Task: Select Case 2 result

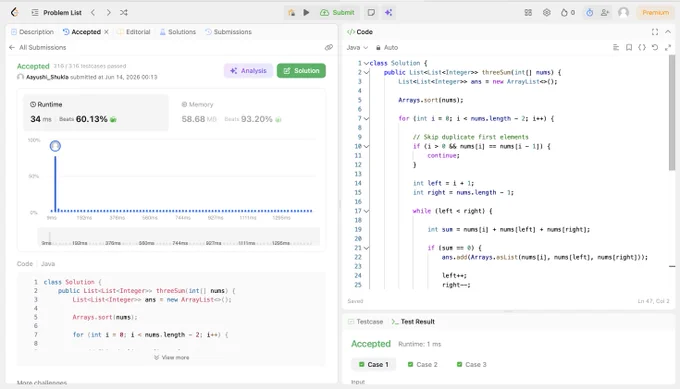Action: (x=423, y=364)
